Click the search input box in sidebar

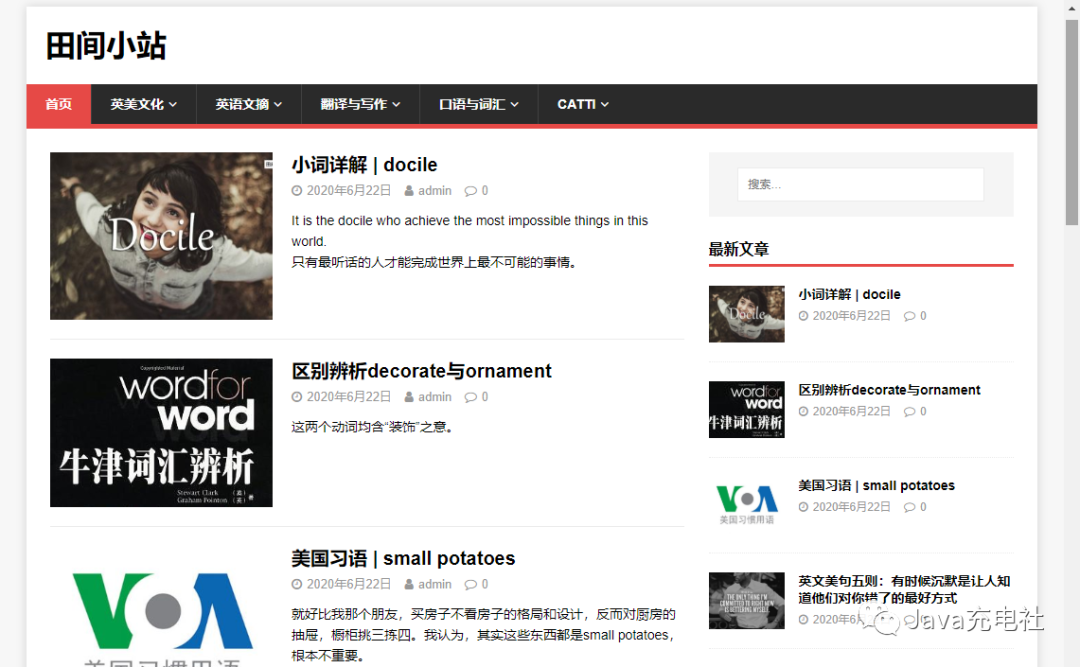coord(860,184)
